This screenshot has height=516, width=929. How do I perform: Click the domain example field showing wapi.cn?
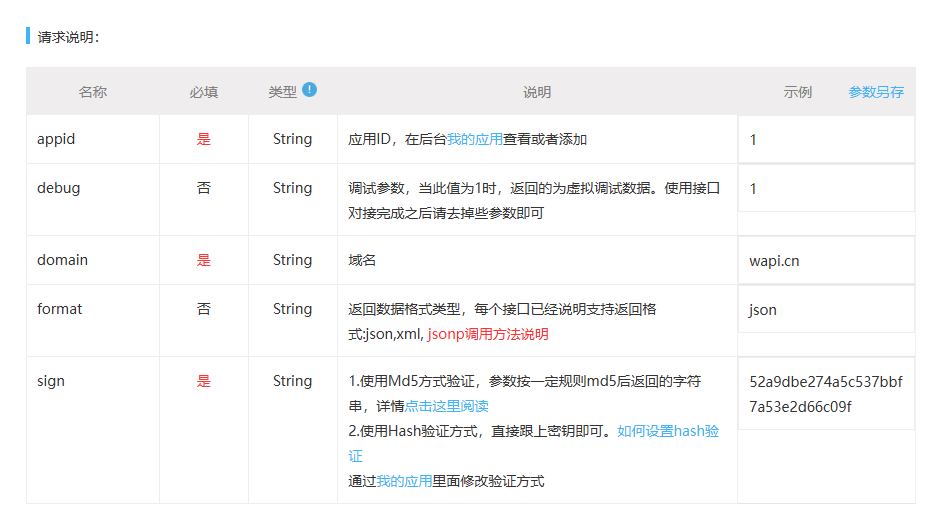826,261
